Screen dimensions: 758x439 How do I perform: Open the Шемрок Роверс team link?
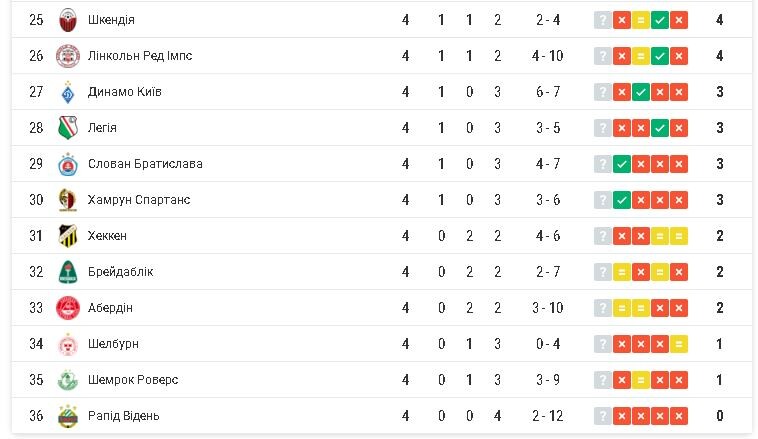click(133, 380)
